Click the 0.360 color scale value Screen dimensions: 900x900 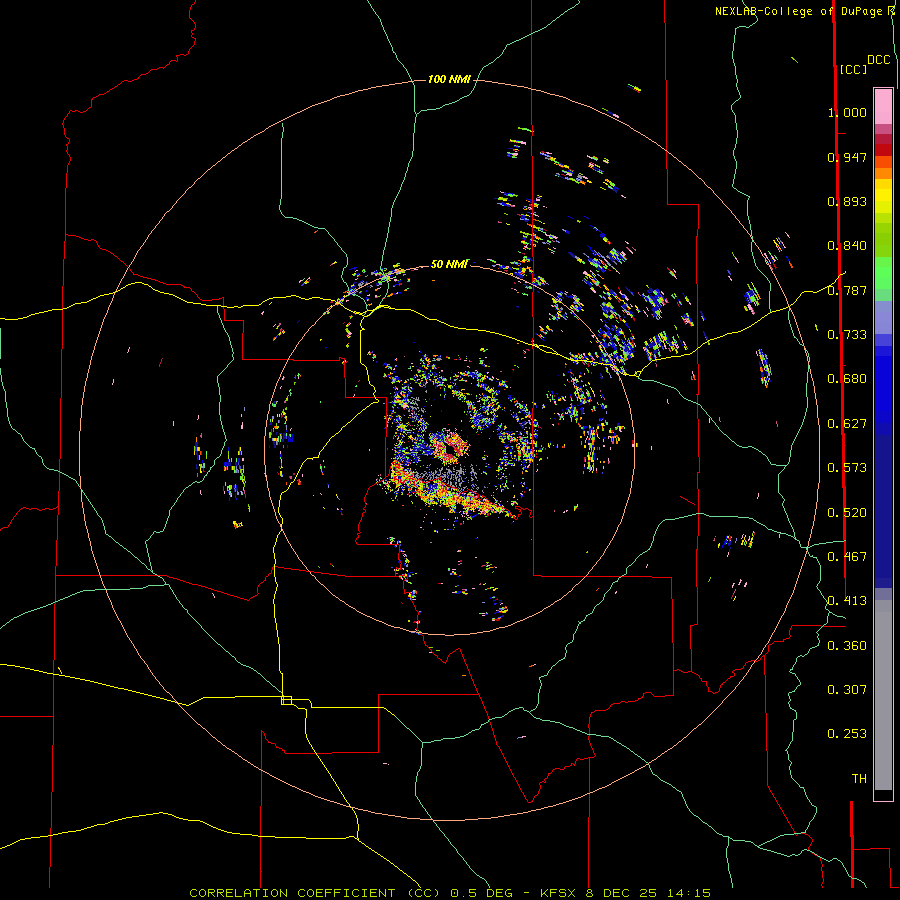847,646
